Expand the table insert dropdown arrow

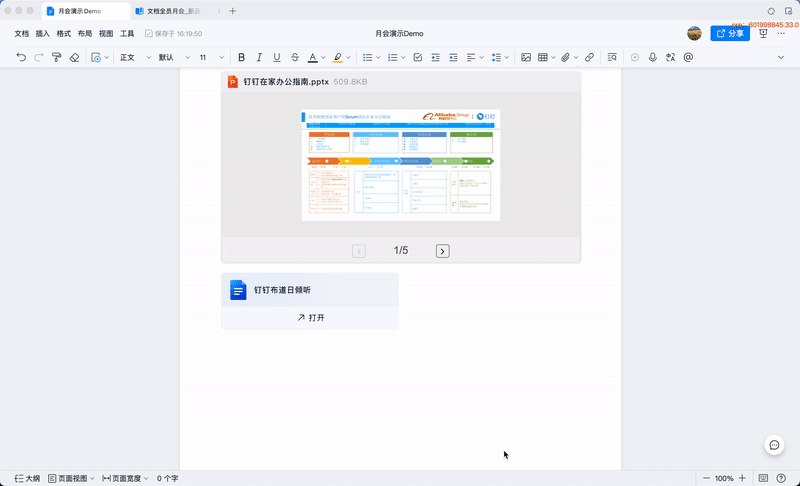553,58
